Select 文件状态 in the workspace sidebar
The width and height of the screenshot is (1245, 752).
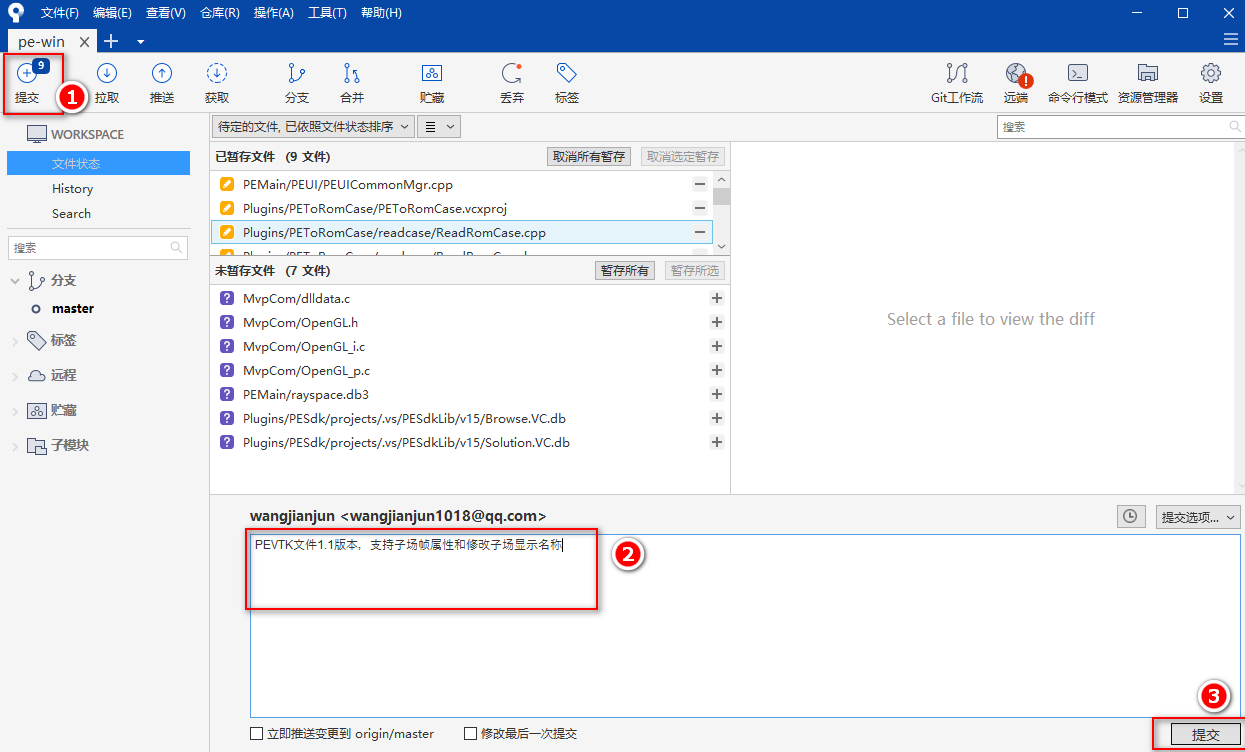pos(98,163)
